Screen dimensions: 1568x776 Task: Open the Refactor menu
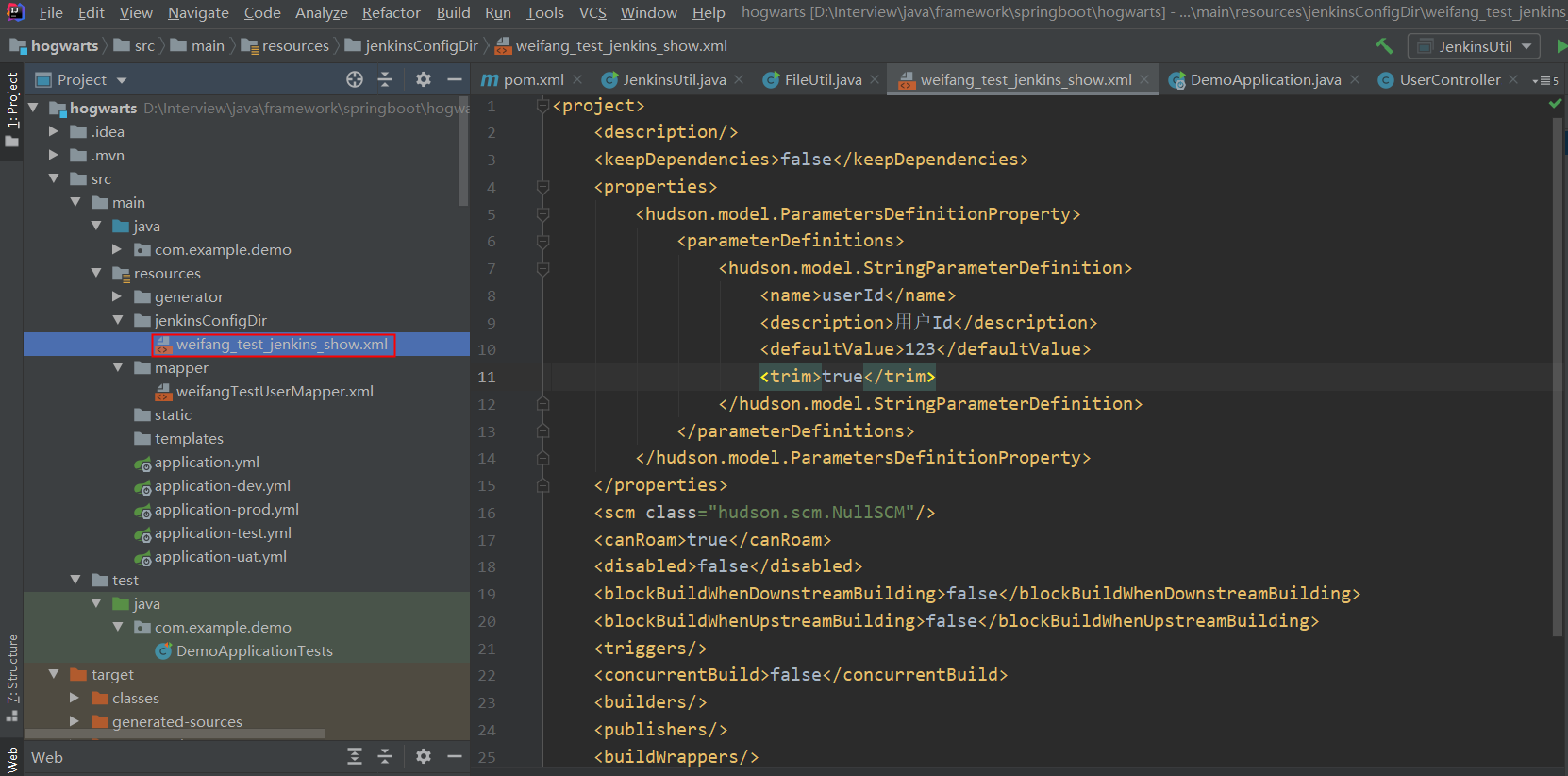pyautogui.click(x=392, y=12)
